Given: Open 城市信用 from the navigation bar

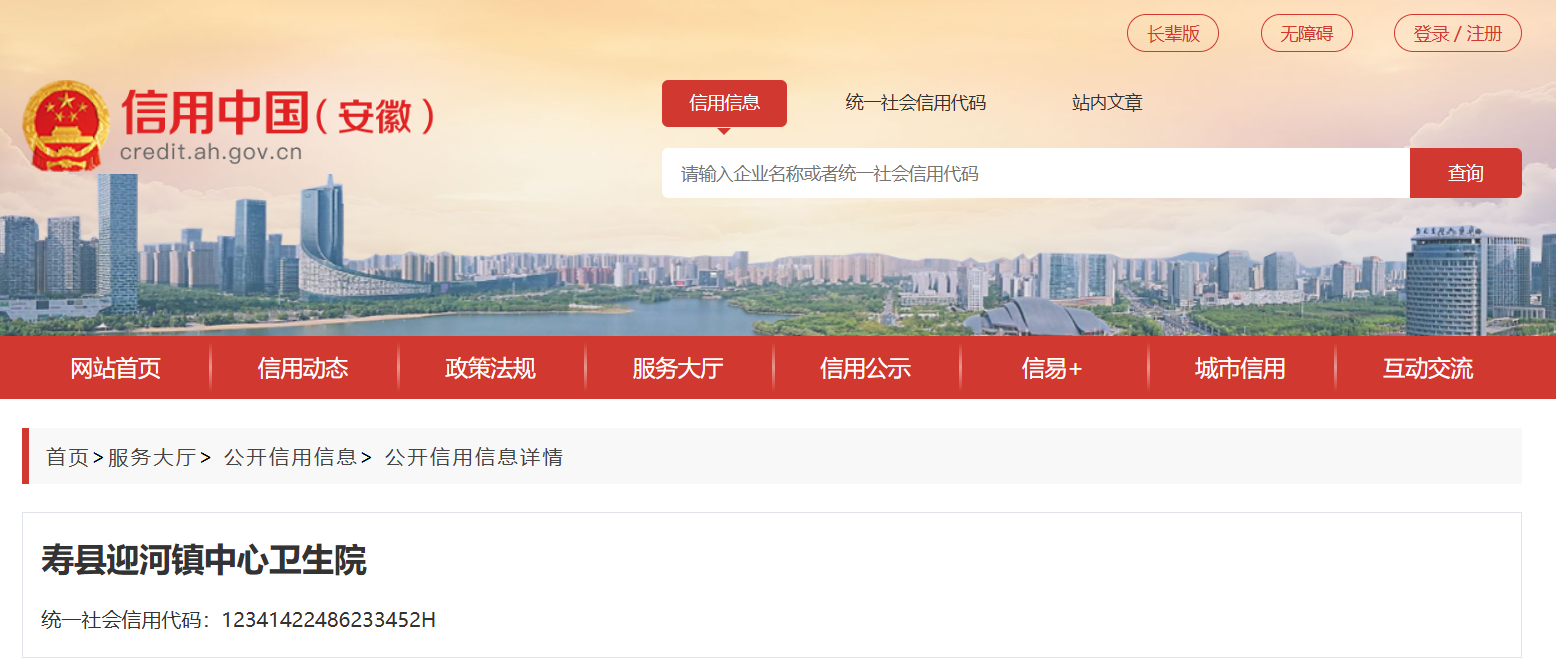Looking at the screenshot, I should point(1240,368).
